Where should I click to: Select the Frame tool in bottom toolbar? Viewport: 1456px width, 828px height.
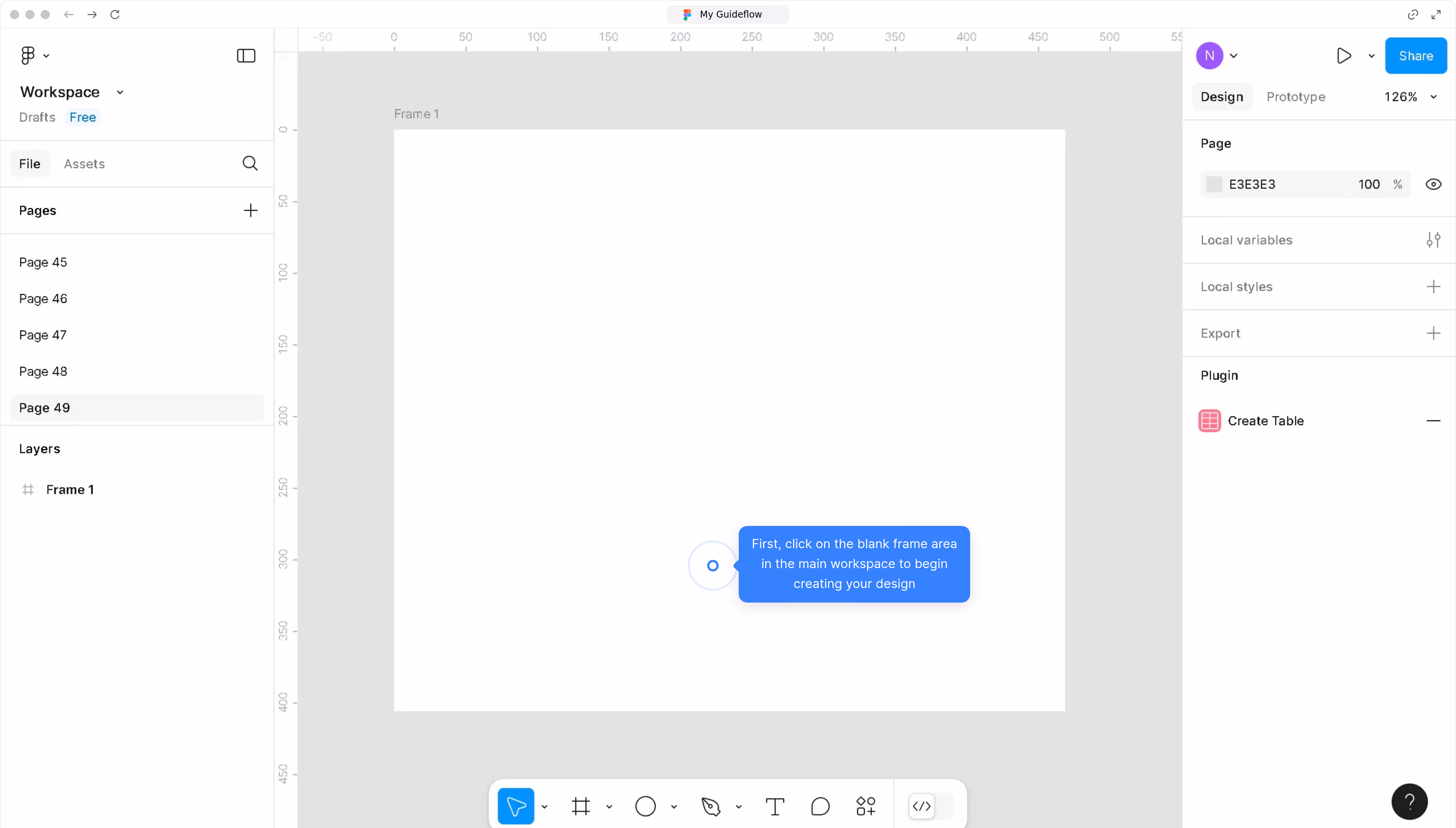click(x=580, y=806)
